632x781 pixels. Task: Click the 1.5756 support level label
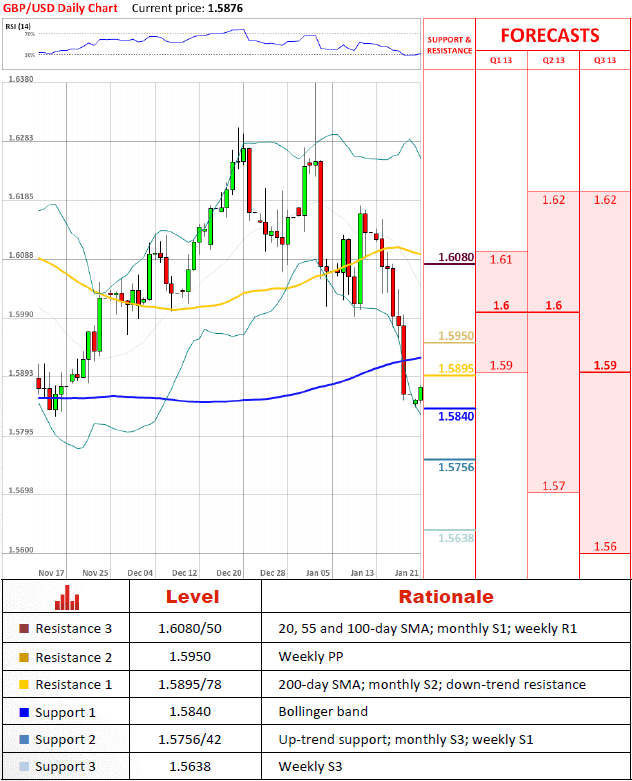(456, 467)
